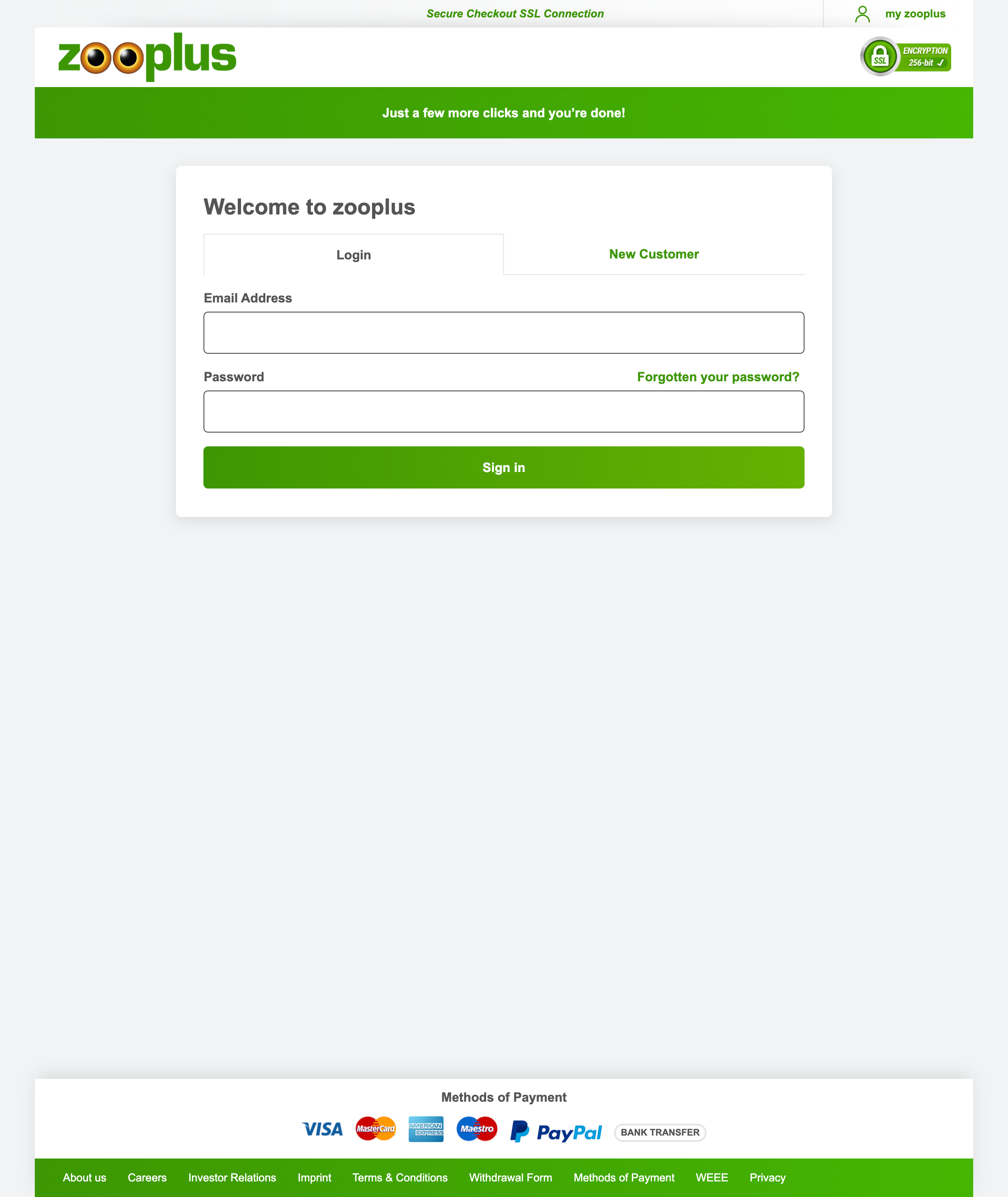This screenshot has width=1008, height=1197.
Task: Click the my zooplus account icon
Action: pyautogui.click(x=861, y=13)
